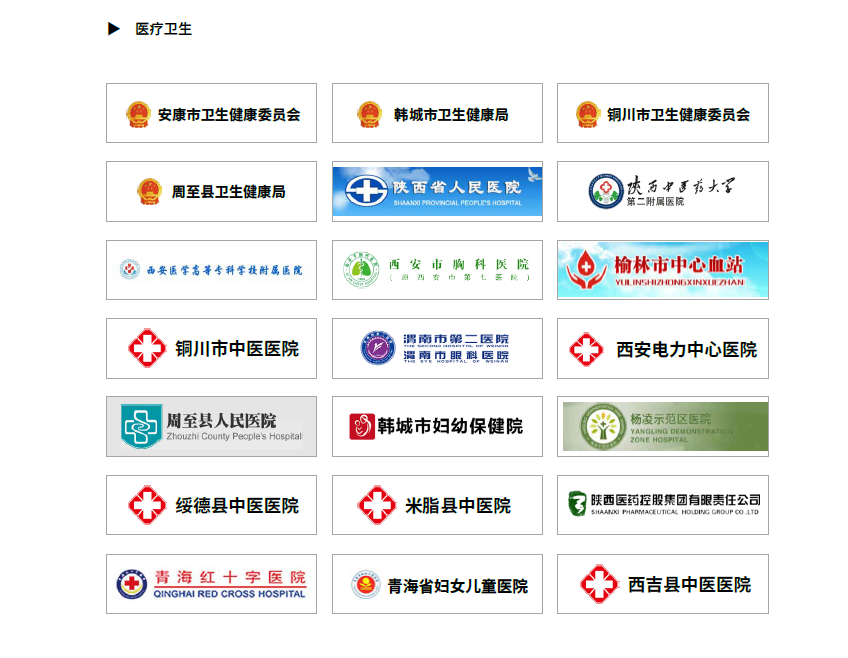Open the 杨凌示范区医院 green banner

tap(662, 427)
